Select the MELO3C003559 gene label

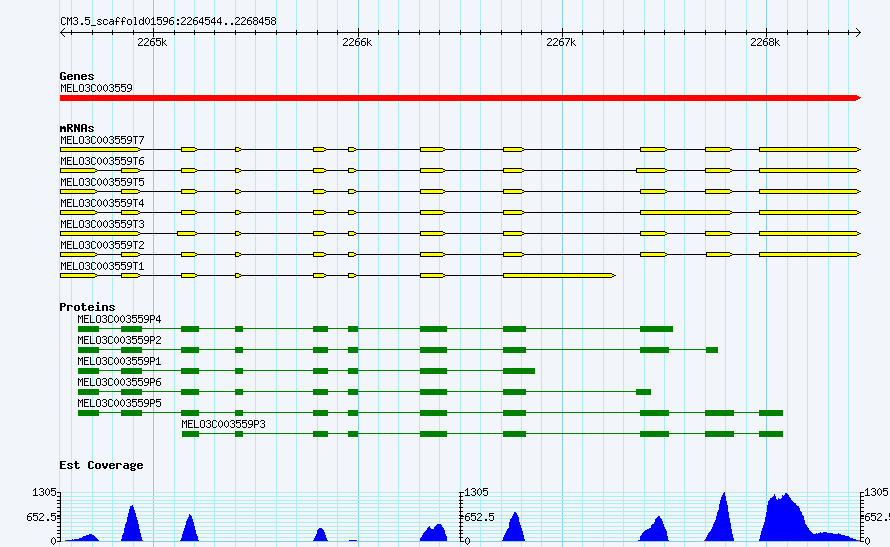pyautogui.click(x=96, y=88)
